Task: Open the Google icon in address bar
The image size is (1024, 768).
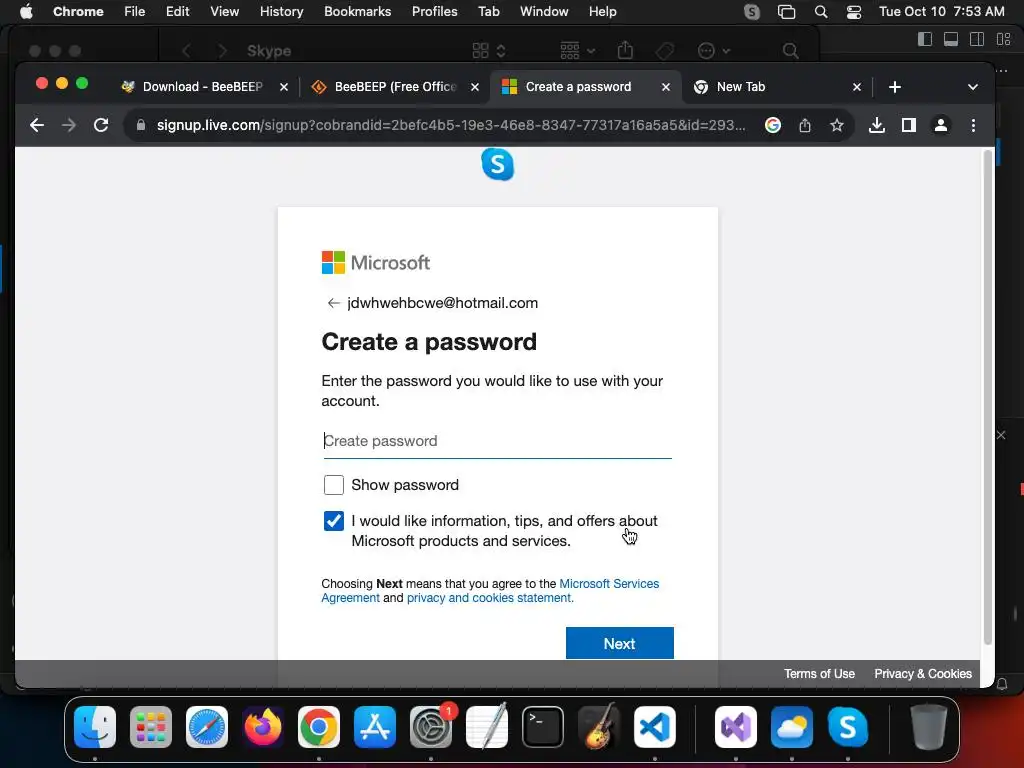Action: 773,125
